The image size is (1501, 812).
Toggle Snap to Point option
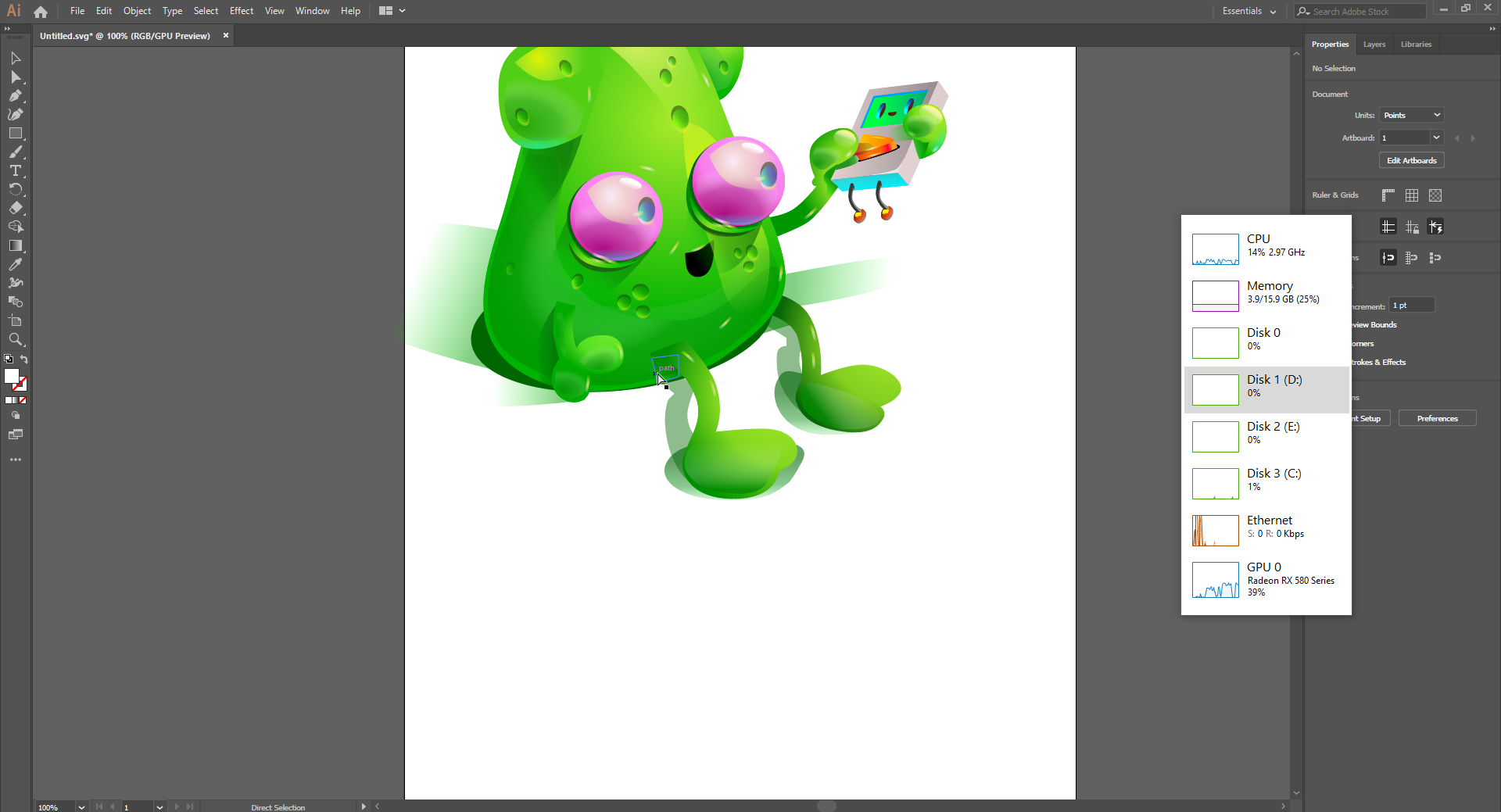(x=1388, y=257)
